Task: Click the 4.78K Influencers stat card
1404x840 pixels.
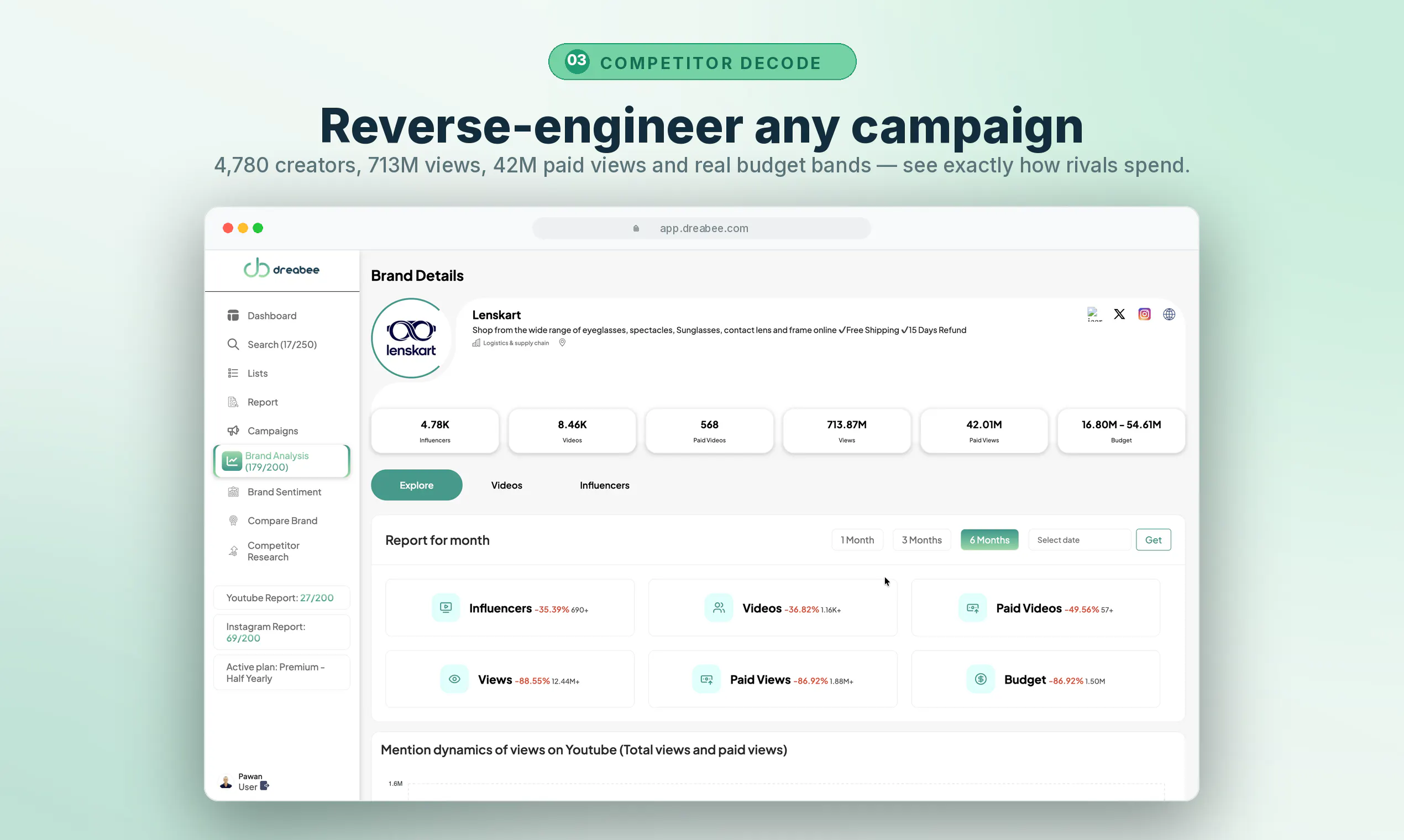Action: tap(435, 431)
